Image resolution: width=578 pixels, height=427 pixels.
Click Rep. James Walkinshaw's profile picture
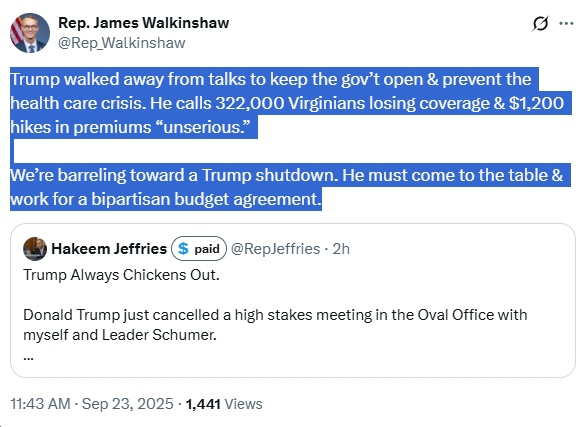point(29,33)
